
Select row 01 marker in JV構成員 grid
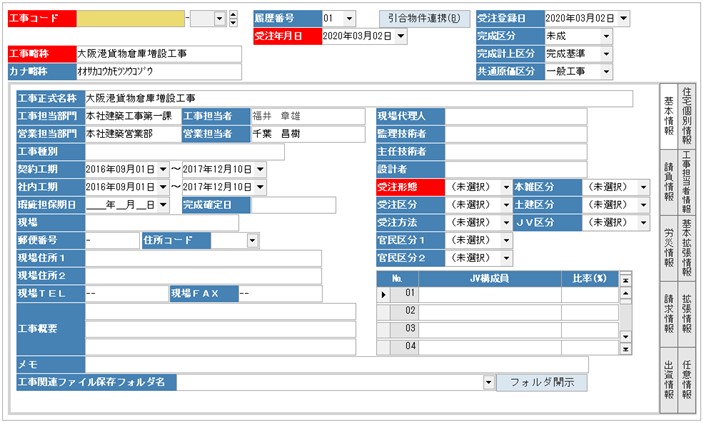(x=383, y=294)
